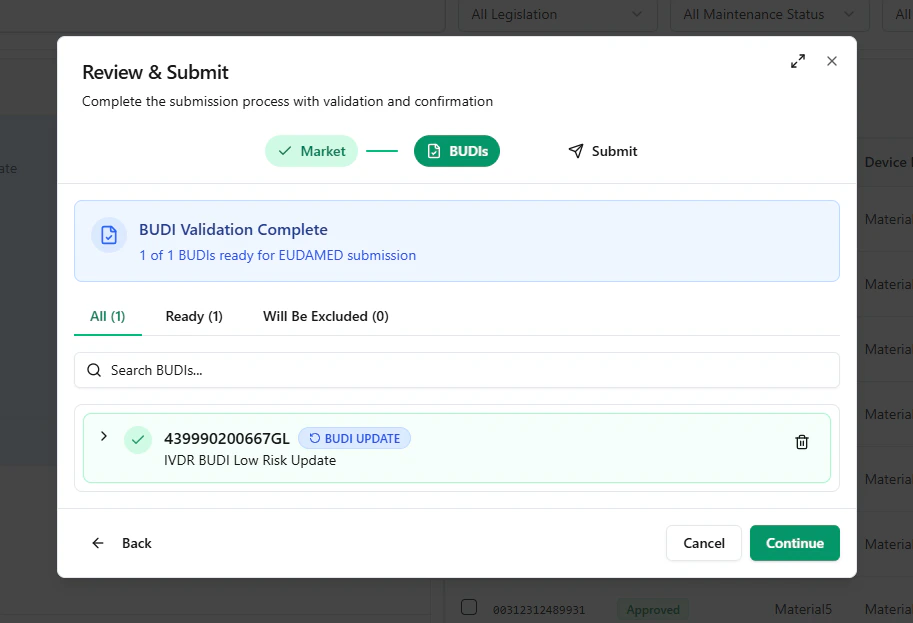The image size is (913, 623).
Task: Click the green check icon on the BUDI card
Action: 138,439
